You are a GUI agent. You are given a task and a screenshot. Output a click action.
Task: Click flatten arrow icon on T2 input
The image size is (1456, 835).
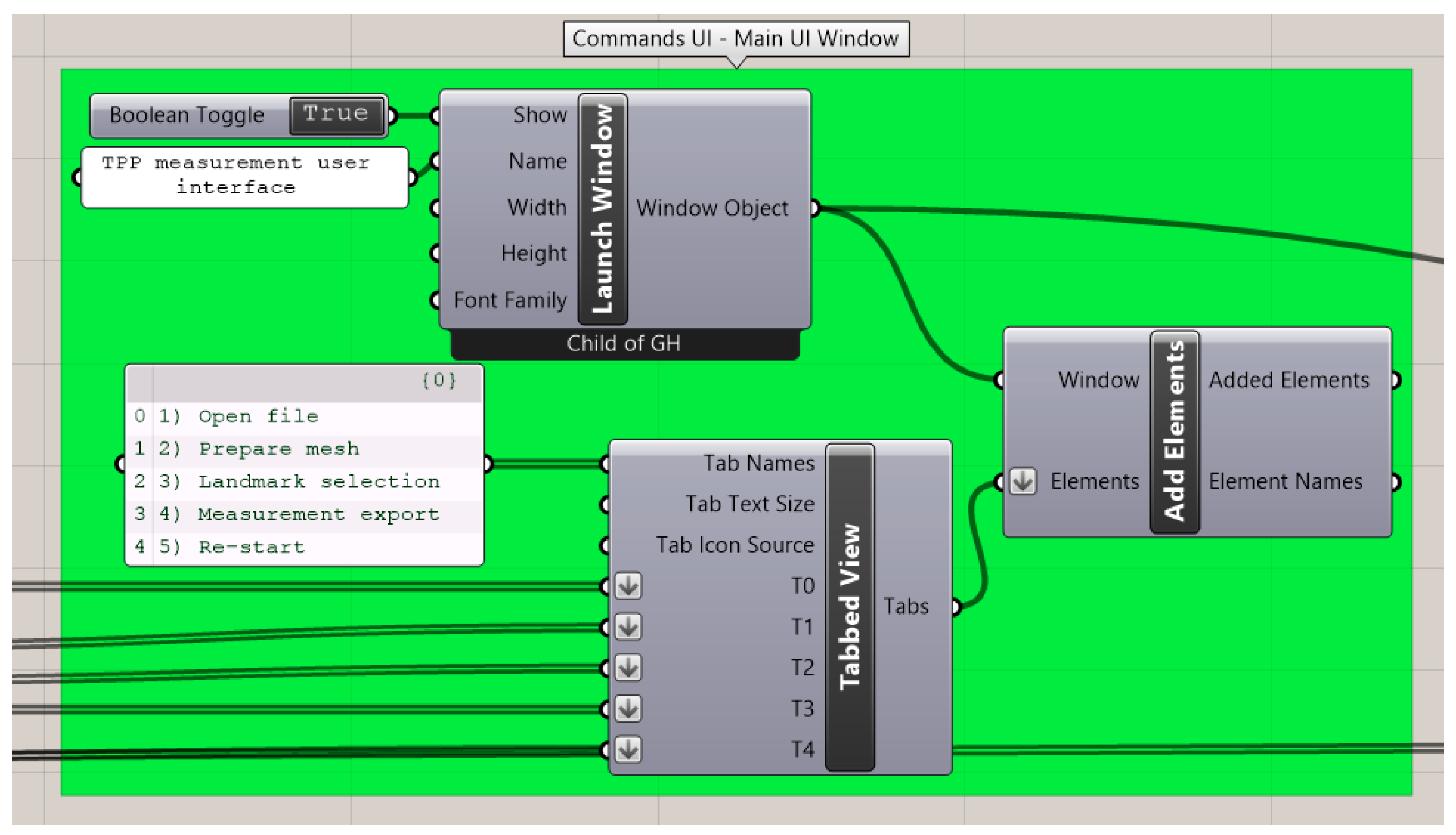click(x=628, y=668)
